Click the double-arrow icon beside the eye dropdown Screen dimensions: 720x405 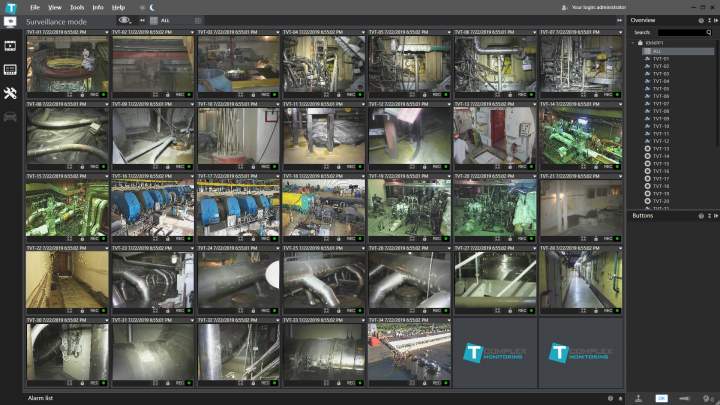click(x=142, y=20)
